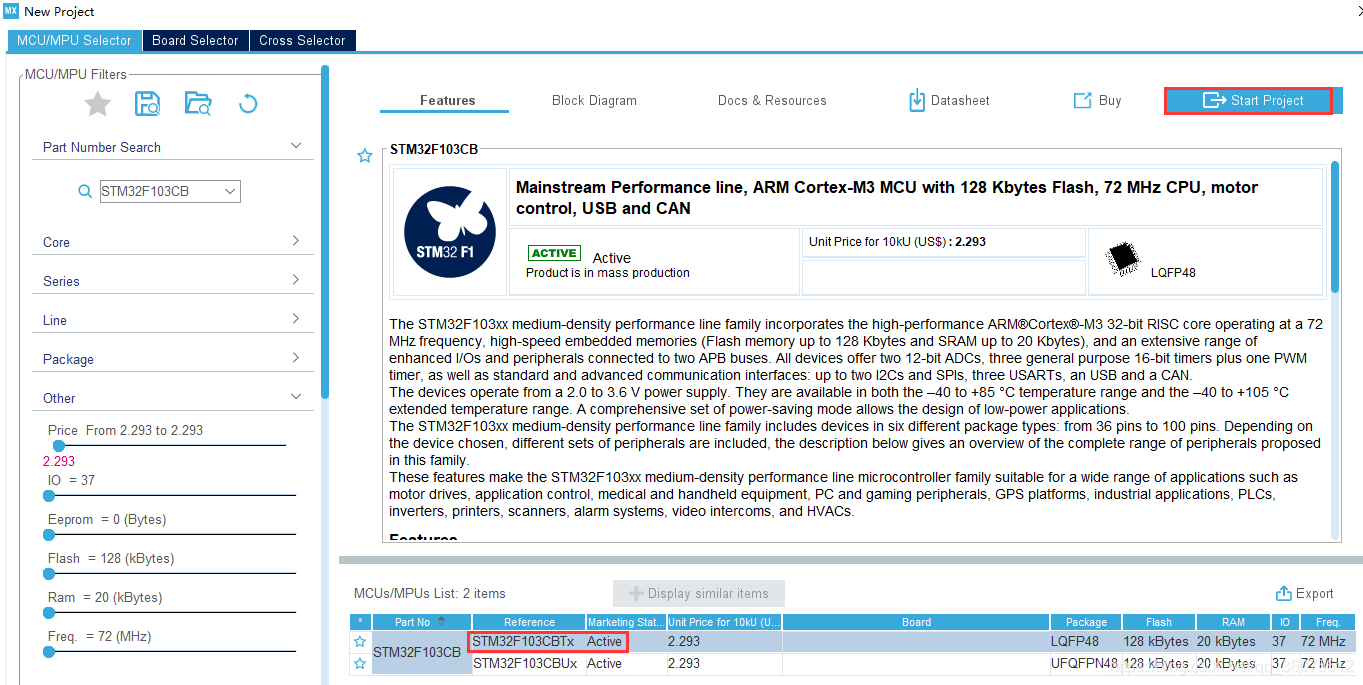
Task: Sort by IO column header
Action: coord(1285,622)
